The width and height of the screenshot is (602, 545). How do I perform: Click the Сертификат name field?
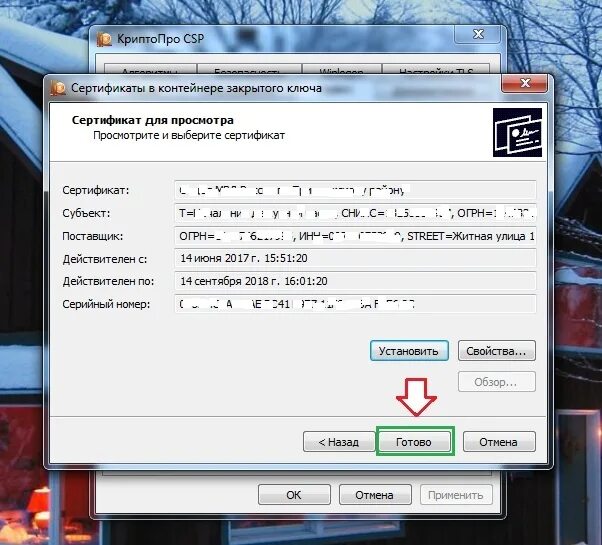[x=355, y=190]
